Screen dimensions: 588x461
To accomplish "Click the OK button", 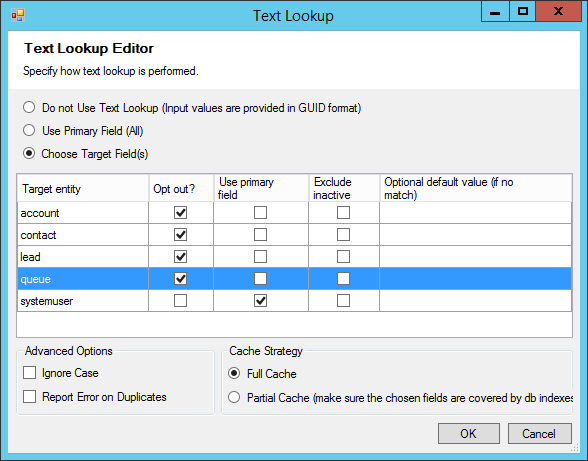I will coord(469,434).
